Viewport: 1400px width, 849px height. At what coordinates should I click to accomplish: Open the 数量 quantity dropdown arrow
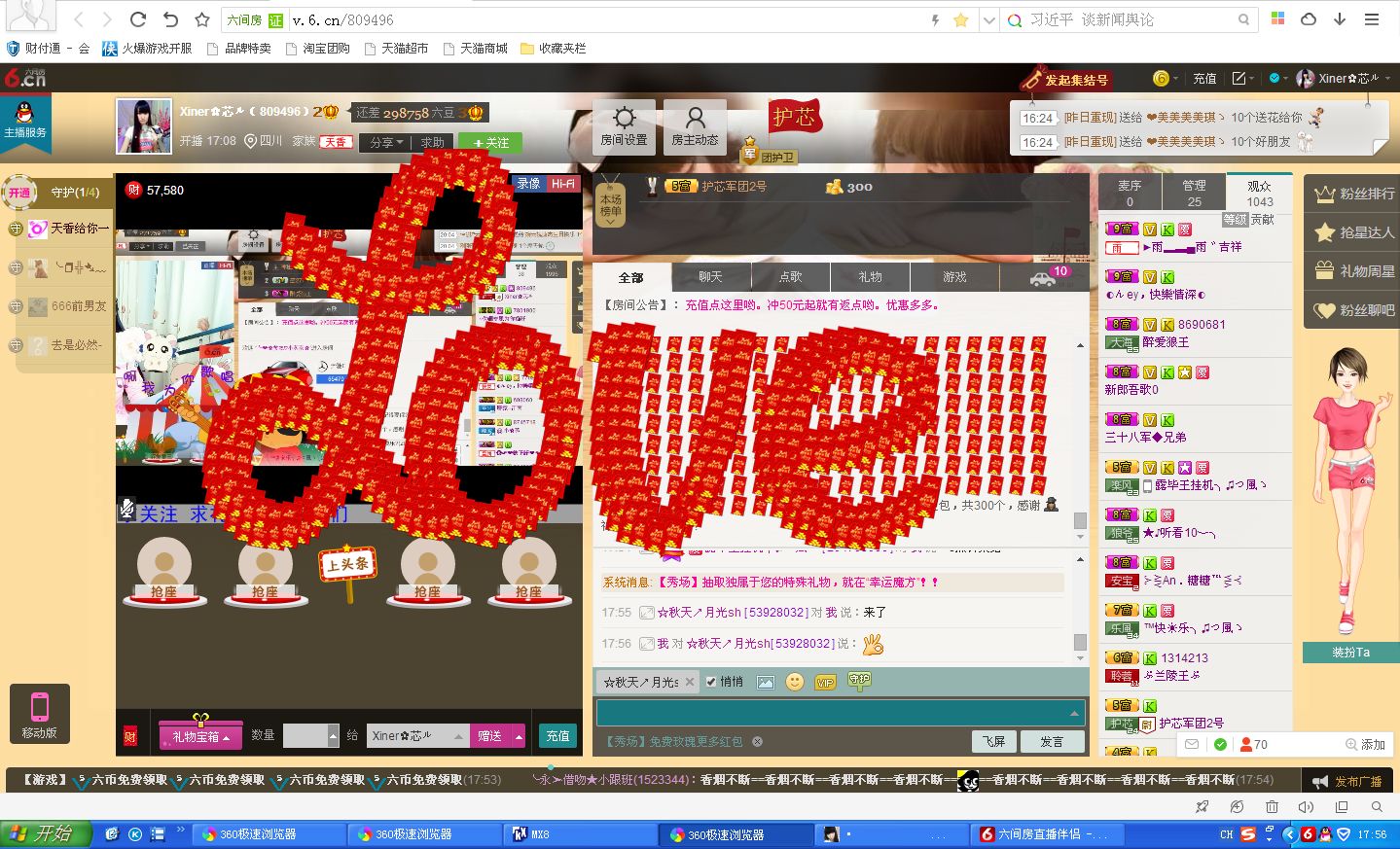tap(333, 736)
